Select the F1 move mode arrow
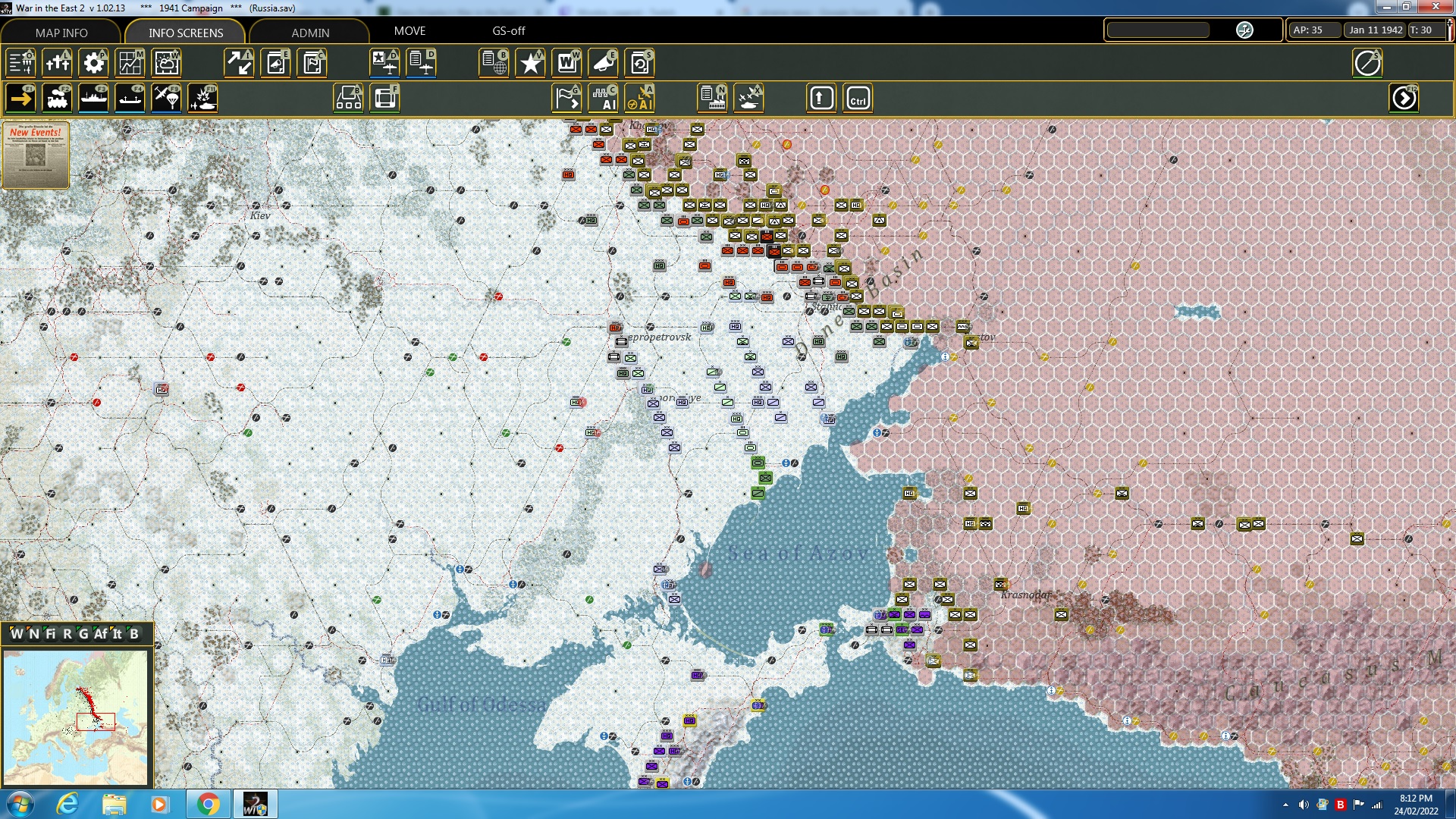 (x=20, y=99)
